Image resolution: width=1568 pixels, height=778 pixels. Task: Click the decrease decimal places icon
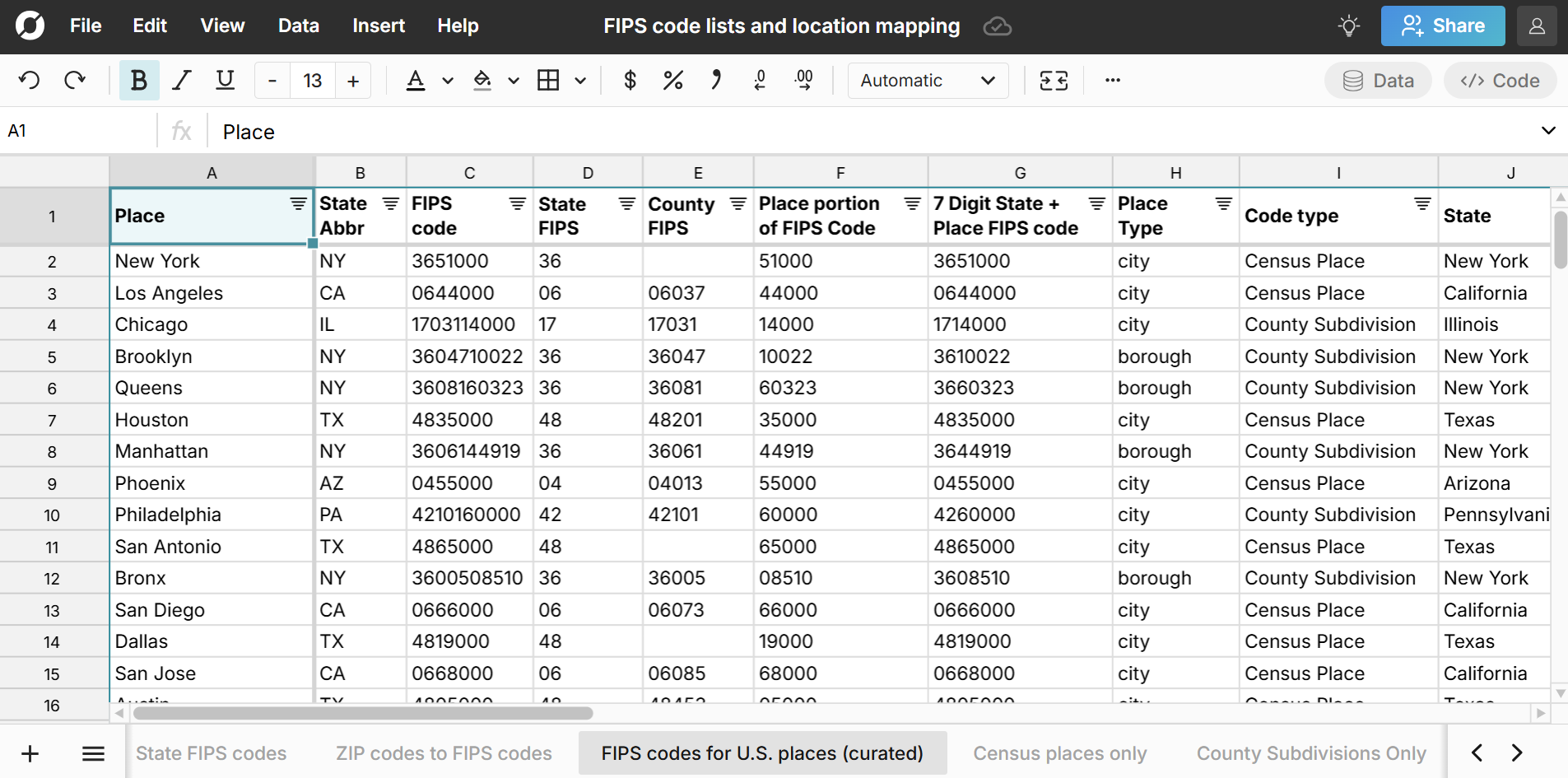coord(760,81)
